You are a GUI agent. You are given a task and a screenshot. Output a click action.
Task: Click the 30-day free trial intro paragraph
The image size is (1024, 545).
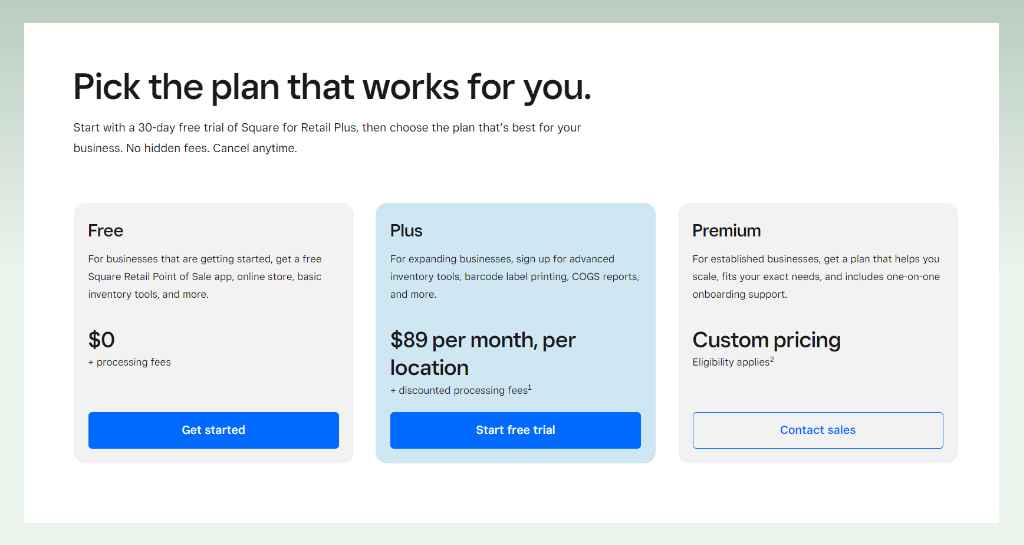(327, 138)
